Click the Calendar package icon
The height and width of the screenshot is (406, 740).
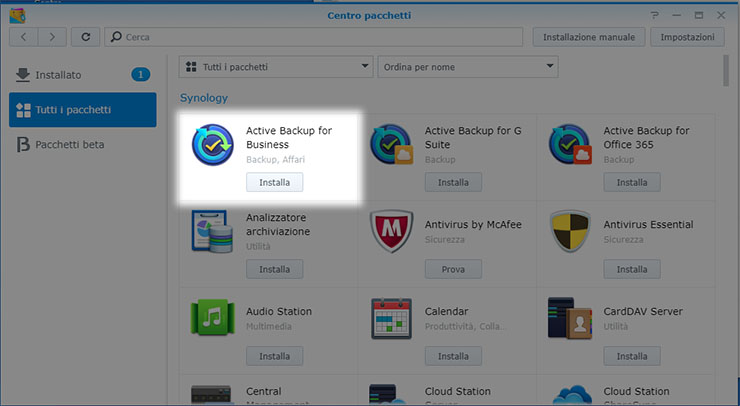click(x=391, y=318)
